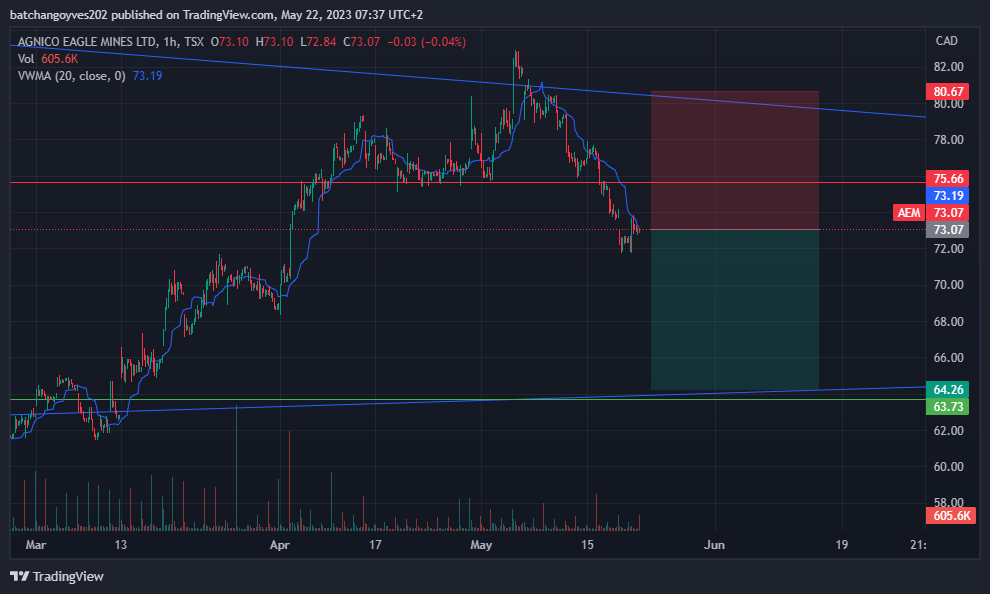Click the CAD currency label

click(x=946, y=40)
